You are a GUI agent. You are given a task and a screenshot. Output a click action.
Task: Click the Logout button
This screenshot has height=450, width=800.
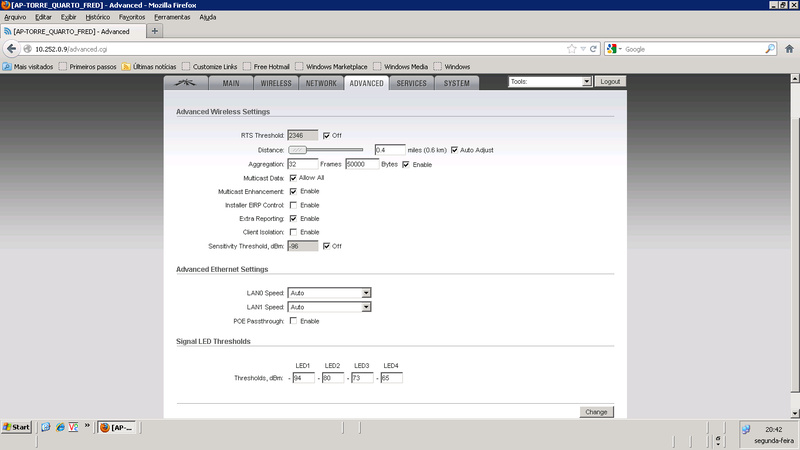(x=610, y=82)
